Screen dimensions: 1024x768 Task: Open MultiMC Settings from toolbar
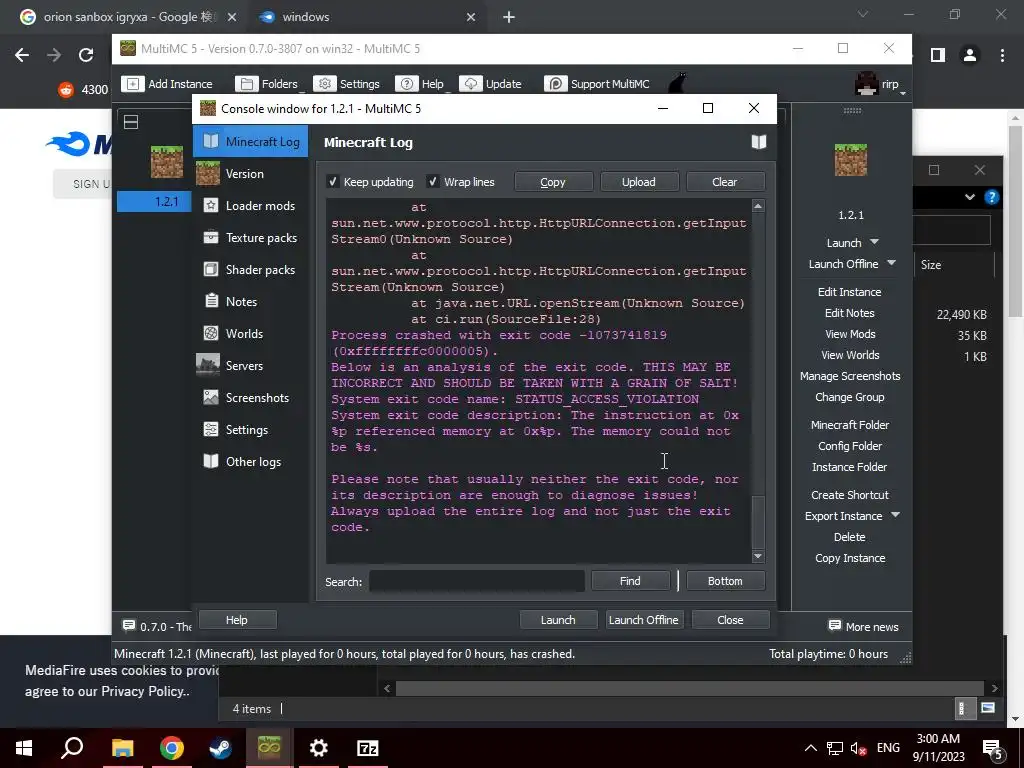(x=347, y=84)
